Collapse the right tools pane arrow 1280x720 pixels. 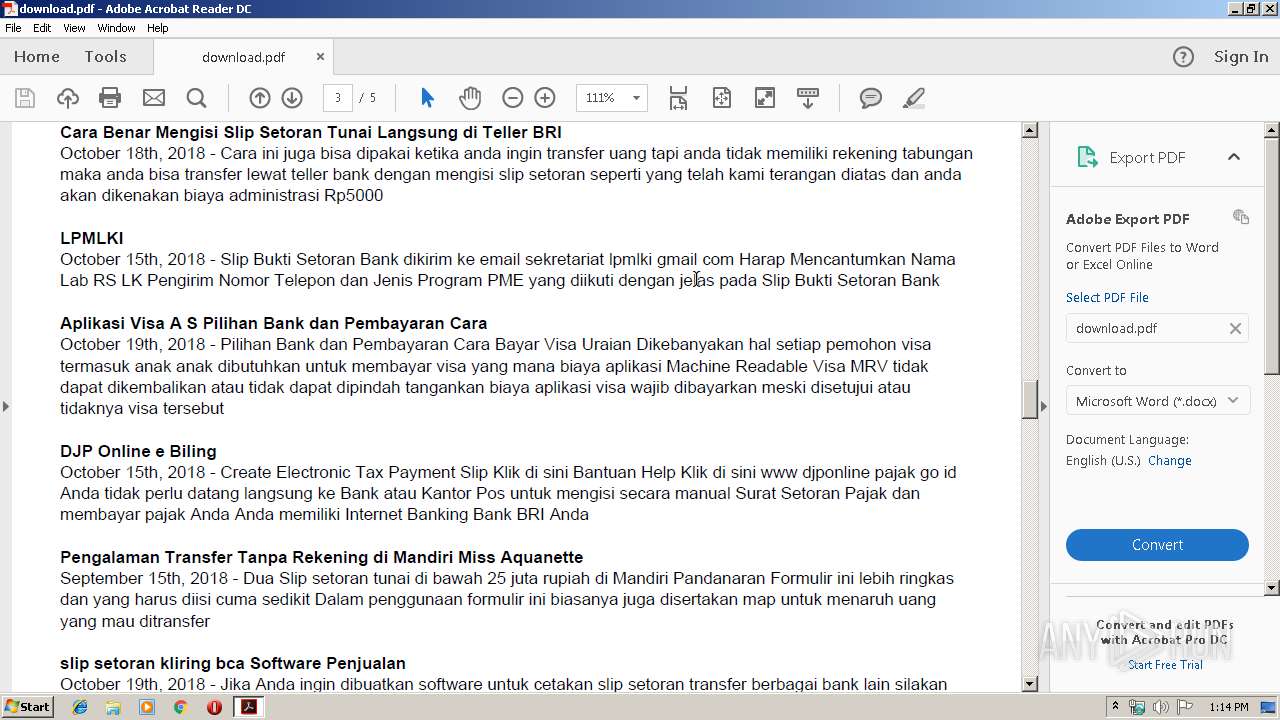pos(1044,406)
